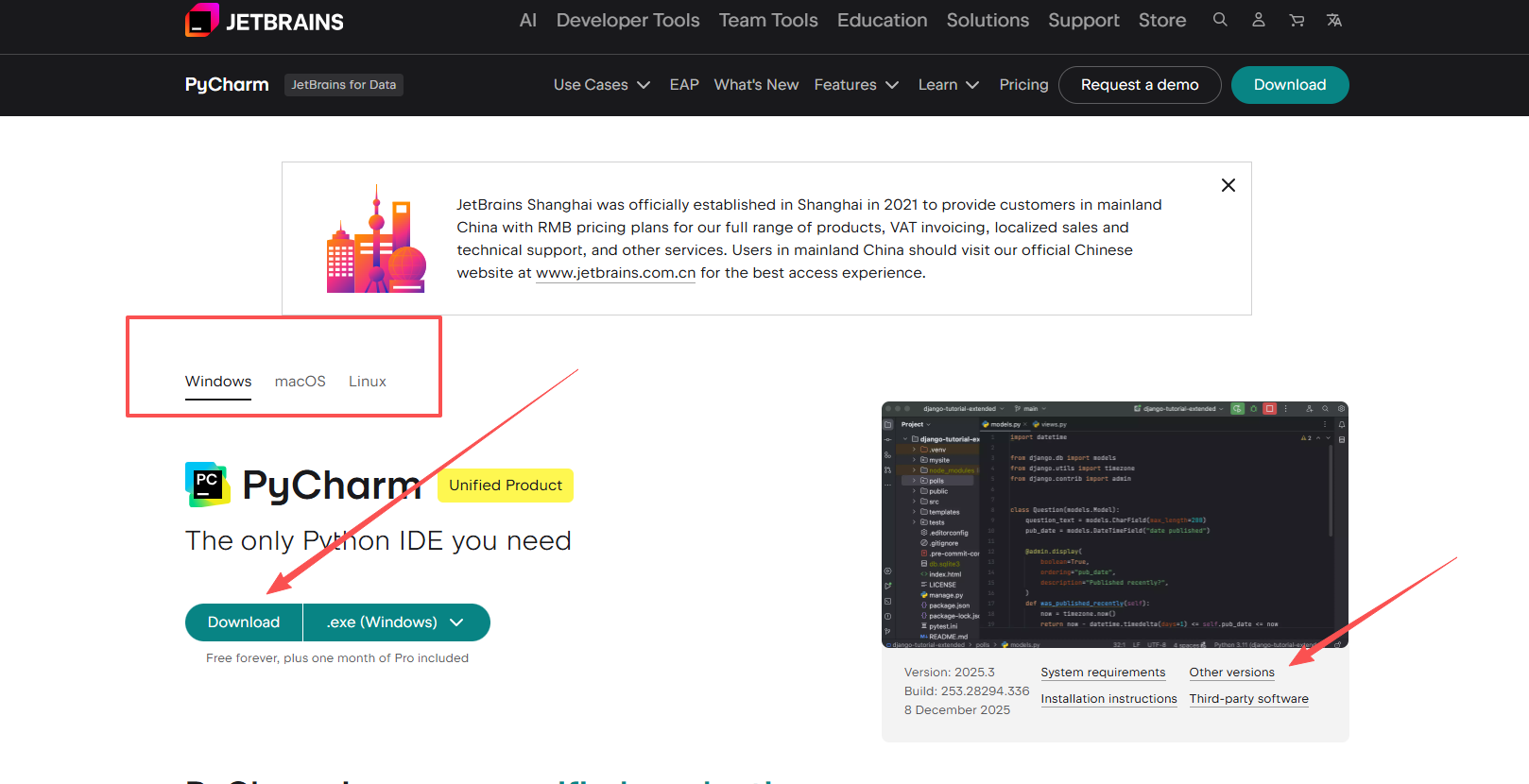The height and width of the screenshot is (784, 1529).
Task: Click the Request a demo button
Action: (x=1140, y=85)
